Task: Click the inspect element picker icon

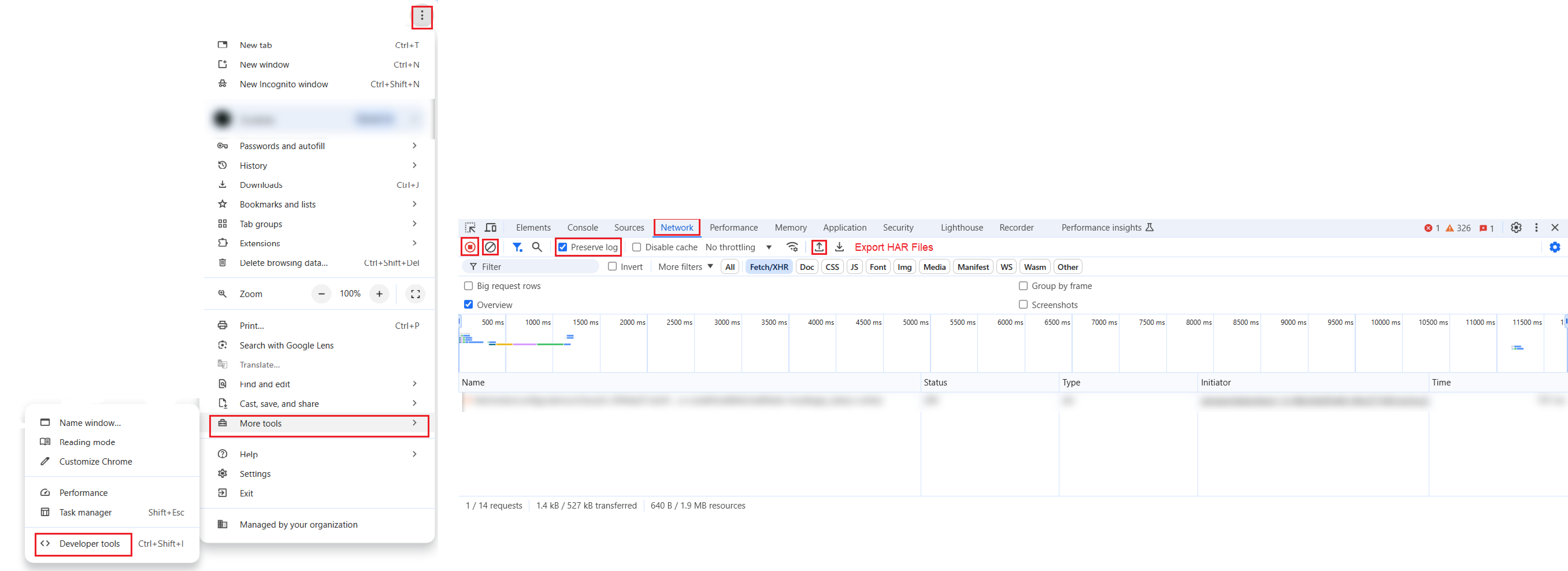Action: [470, 228]
